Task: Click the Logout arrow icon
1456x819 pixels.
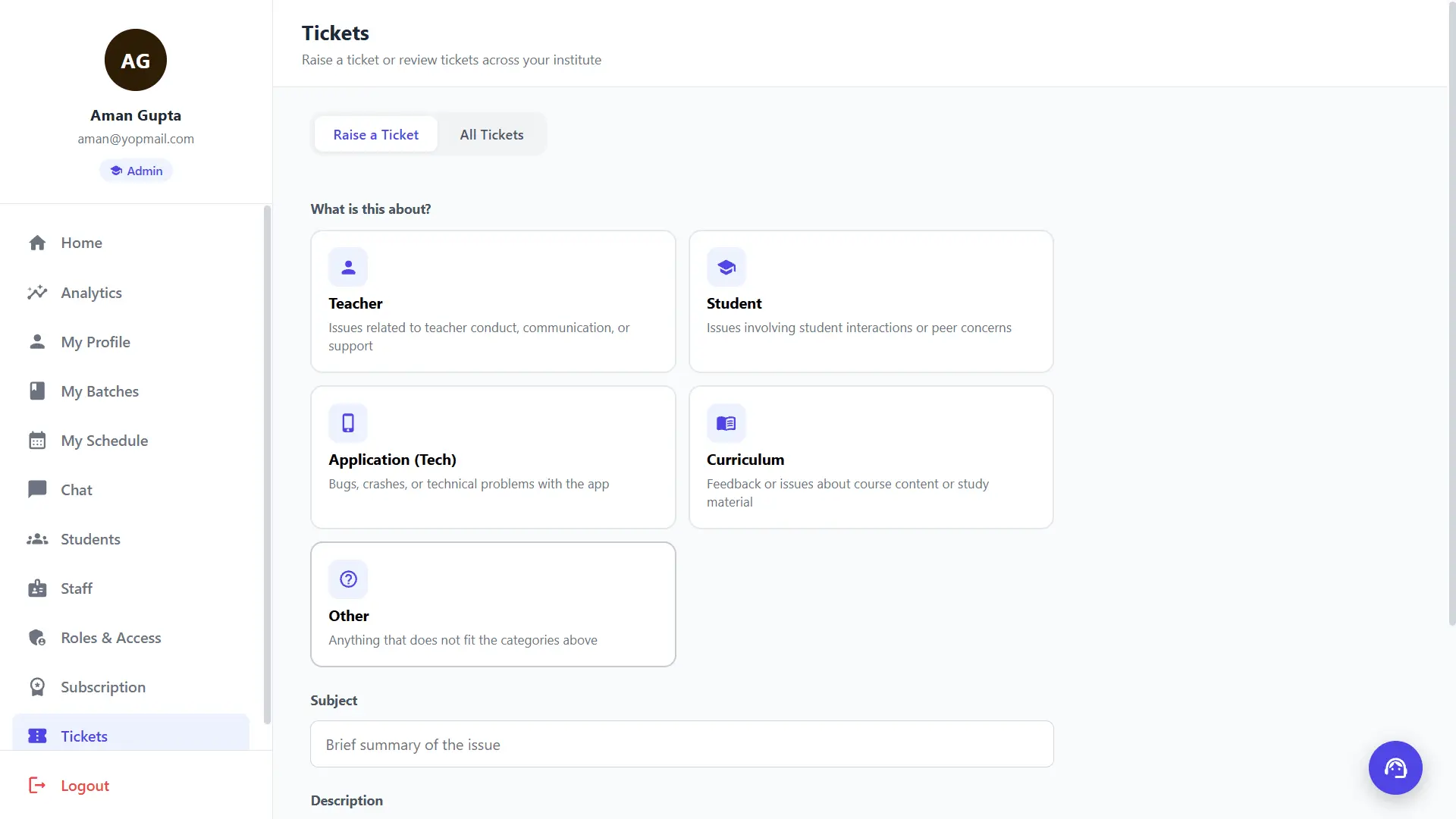Action: (37, 785)
